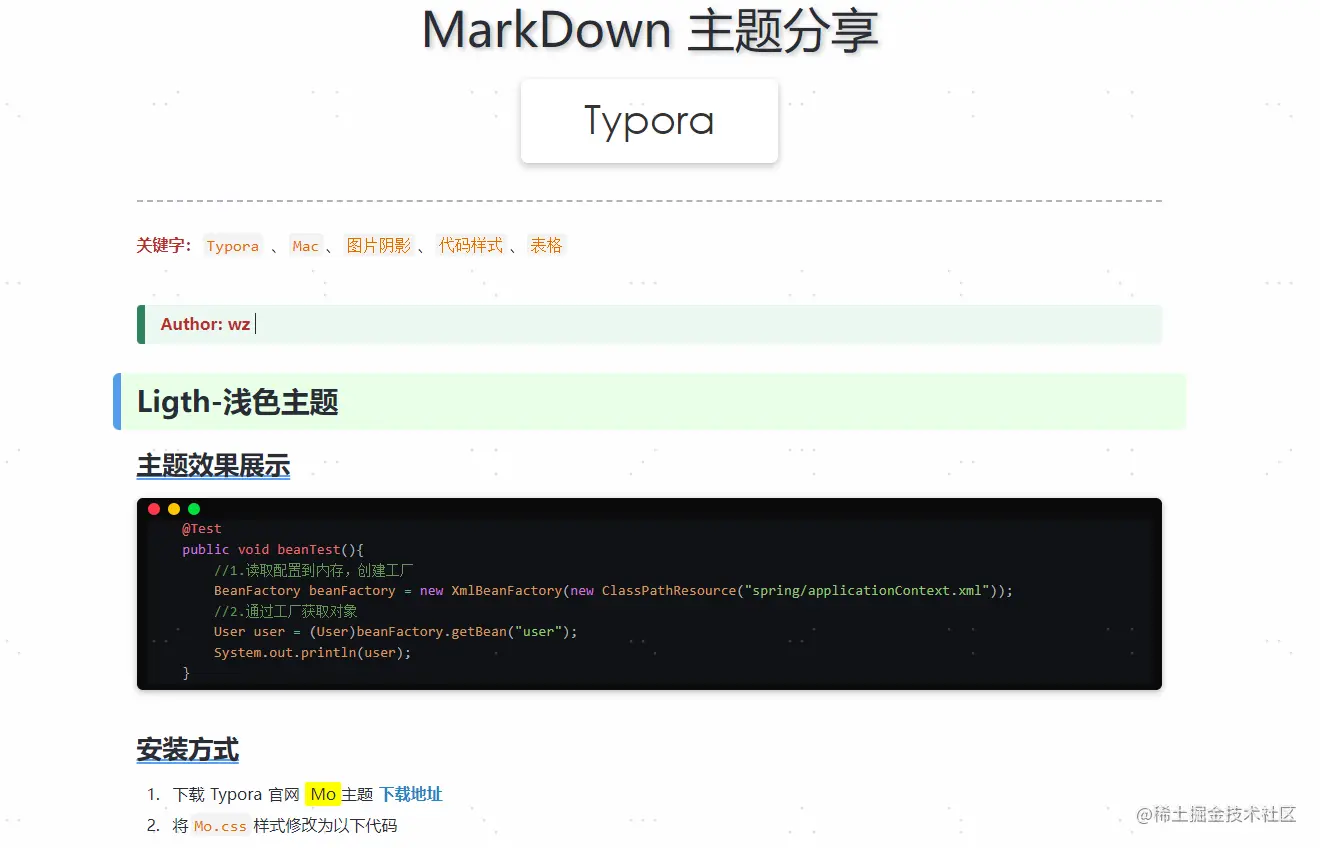Image resolution: width=1320 pixels, height=848 pixels.
Task: Click the Mo.css inline code
Action: pyautogui.click(x=220, y=826)
